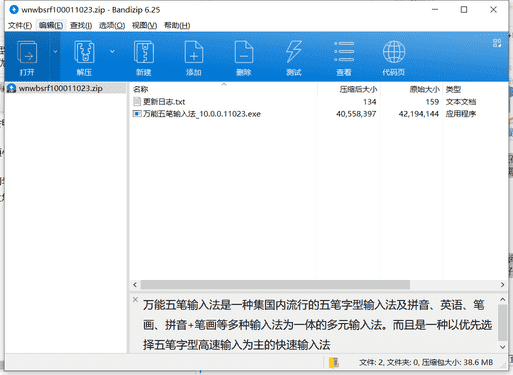This screenshot has width=513, height=375.
Task: Click the exe icon beside 万能五笔输入法
Action: (137, 114)
